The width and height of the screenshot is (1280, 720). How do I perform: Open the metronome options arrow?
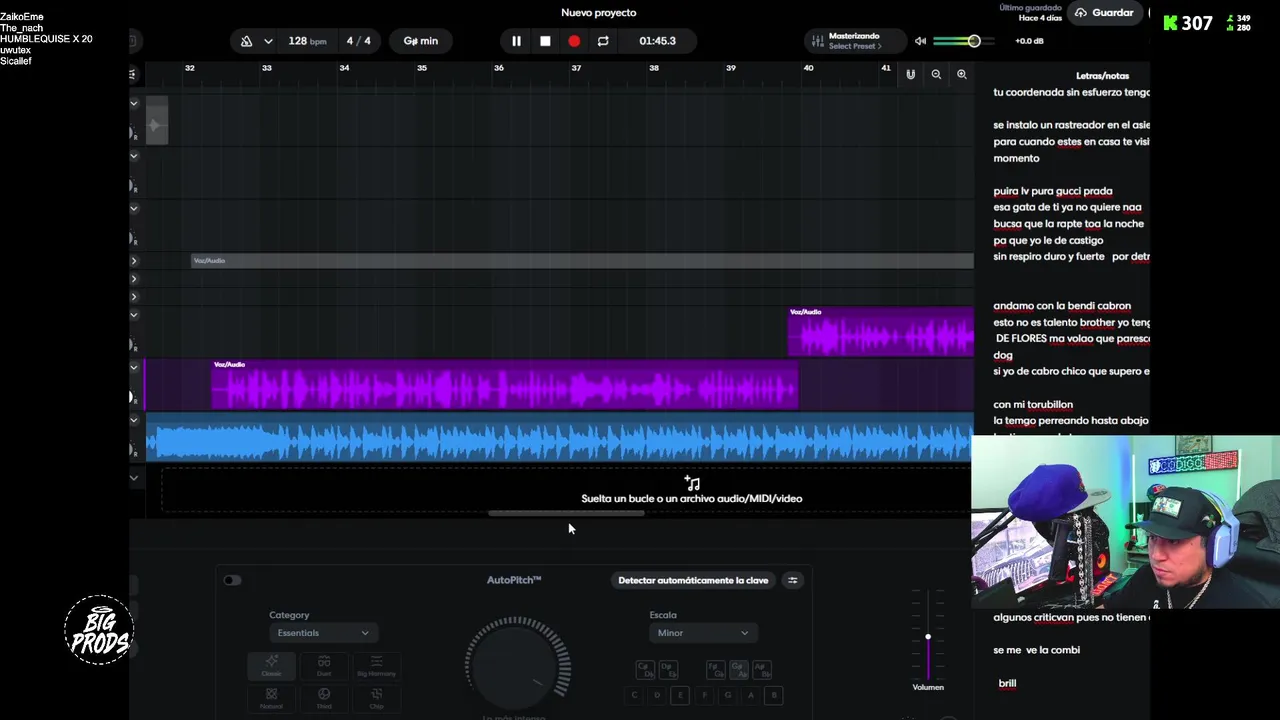(268, 41)
